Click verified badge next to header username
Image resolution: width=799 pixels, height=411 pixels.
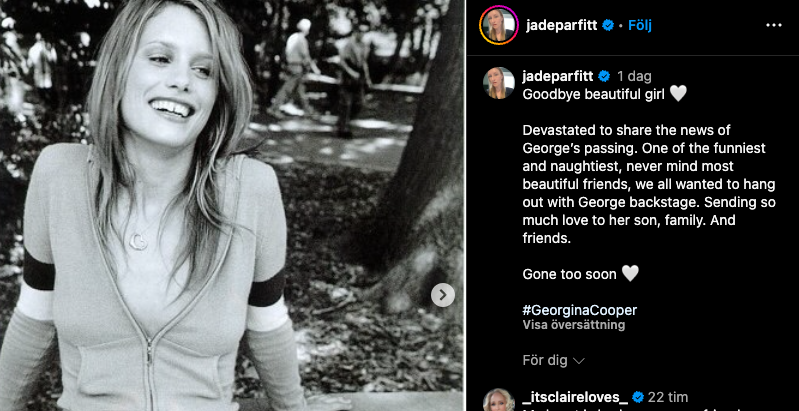point(608,25)
